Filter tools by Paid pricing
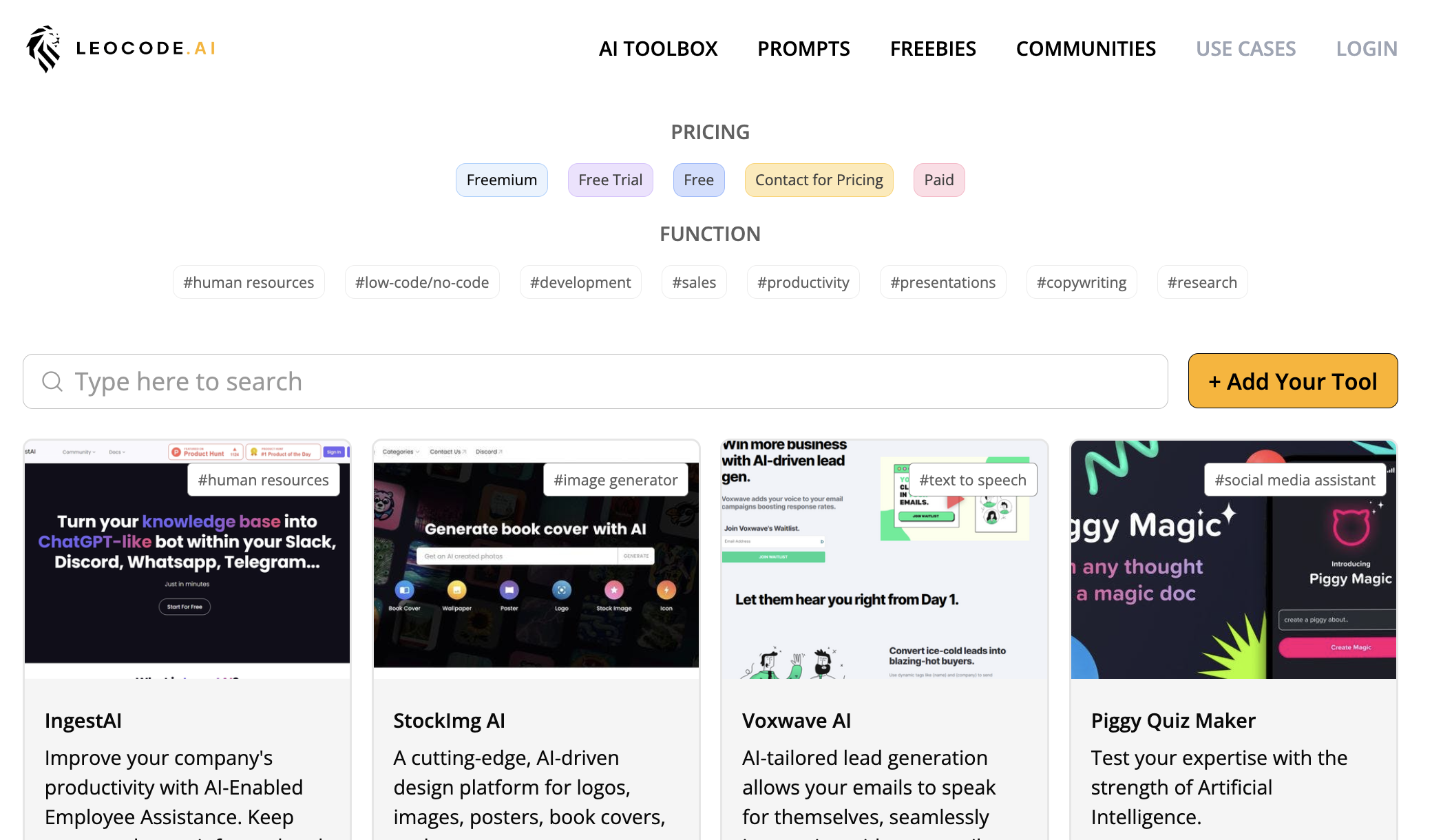This screenshot has width=1432, height=840. point(938,180)
